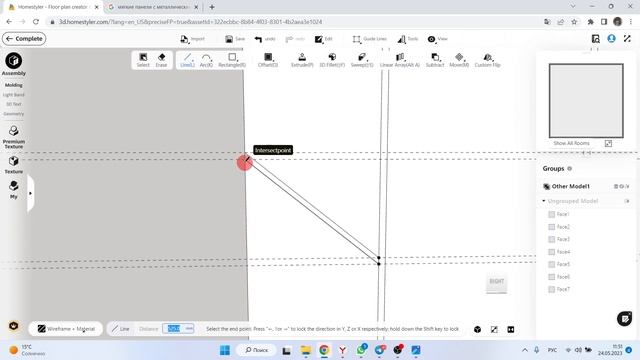
Task: Select the Extrude tool
Action: coord(302,60)
